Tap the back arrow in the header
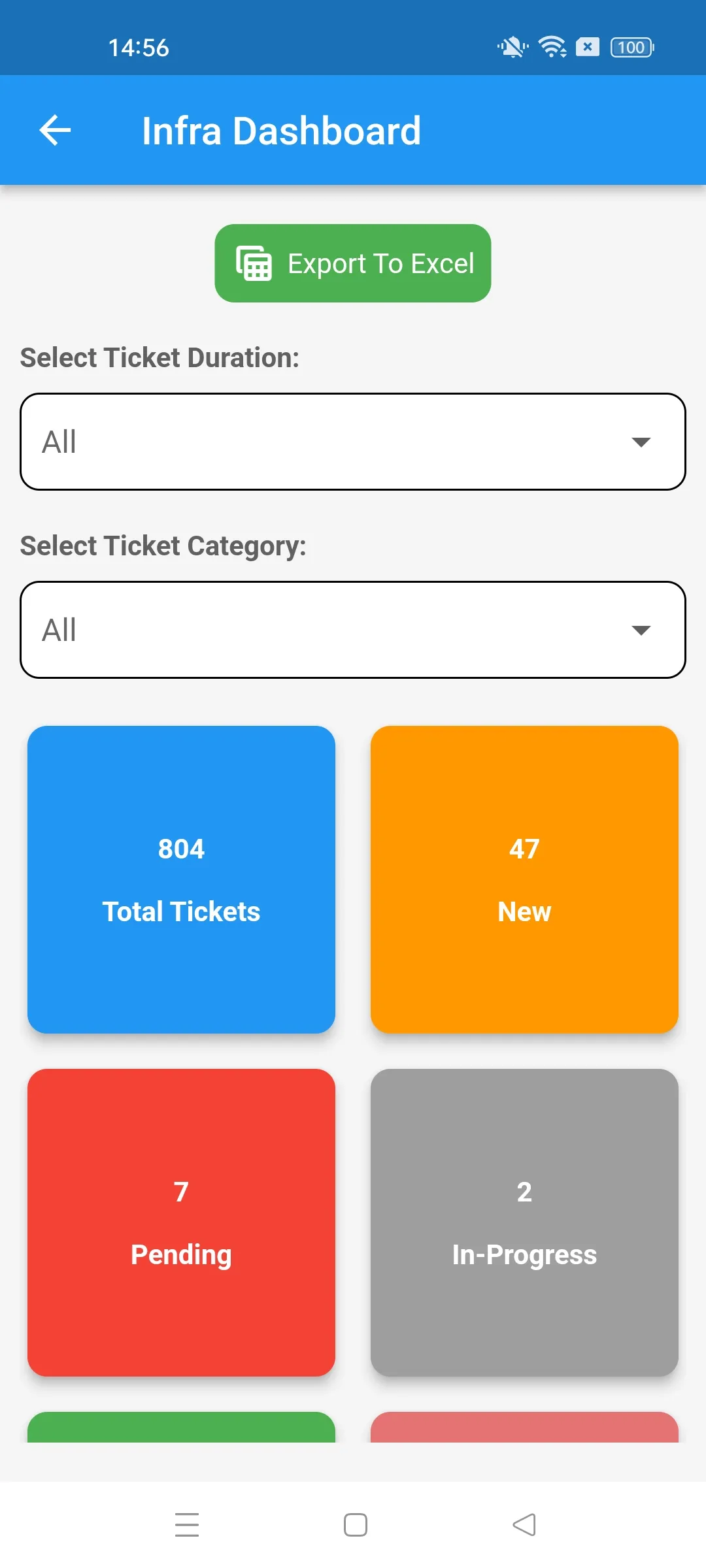Screen dimensions: 706x1568 click(x=55, y=130)
